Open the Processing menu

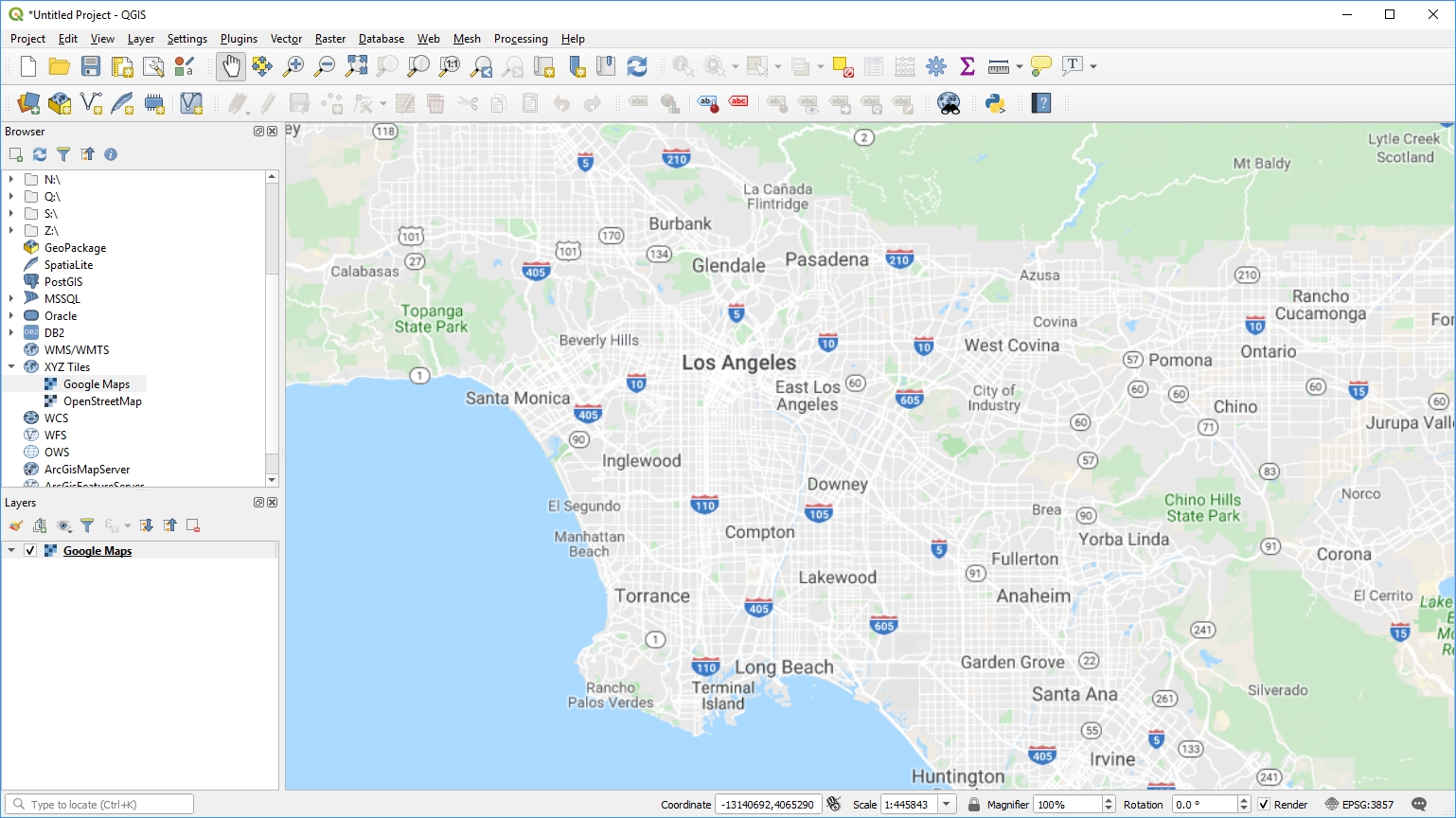tap(521, 39)
